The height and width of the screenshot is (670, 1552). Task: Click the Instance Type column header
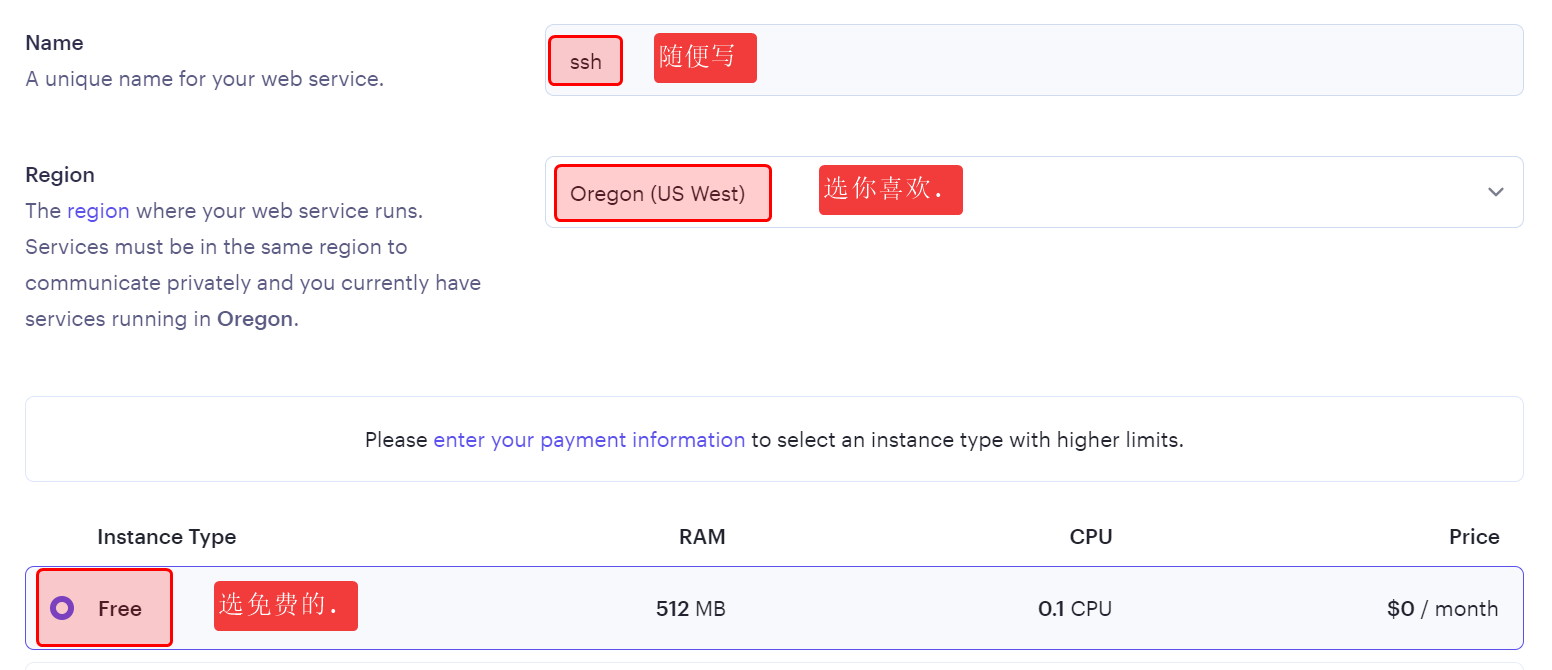[x=166, y=537]
